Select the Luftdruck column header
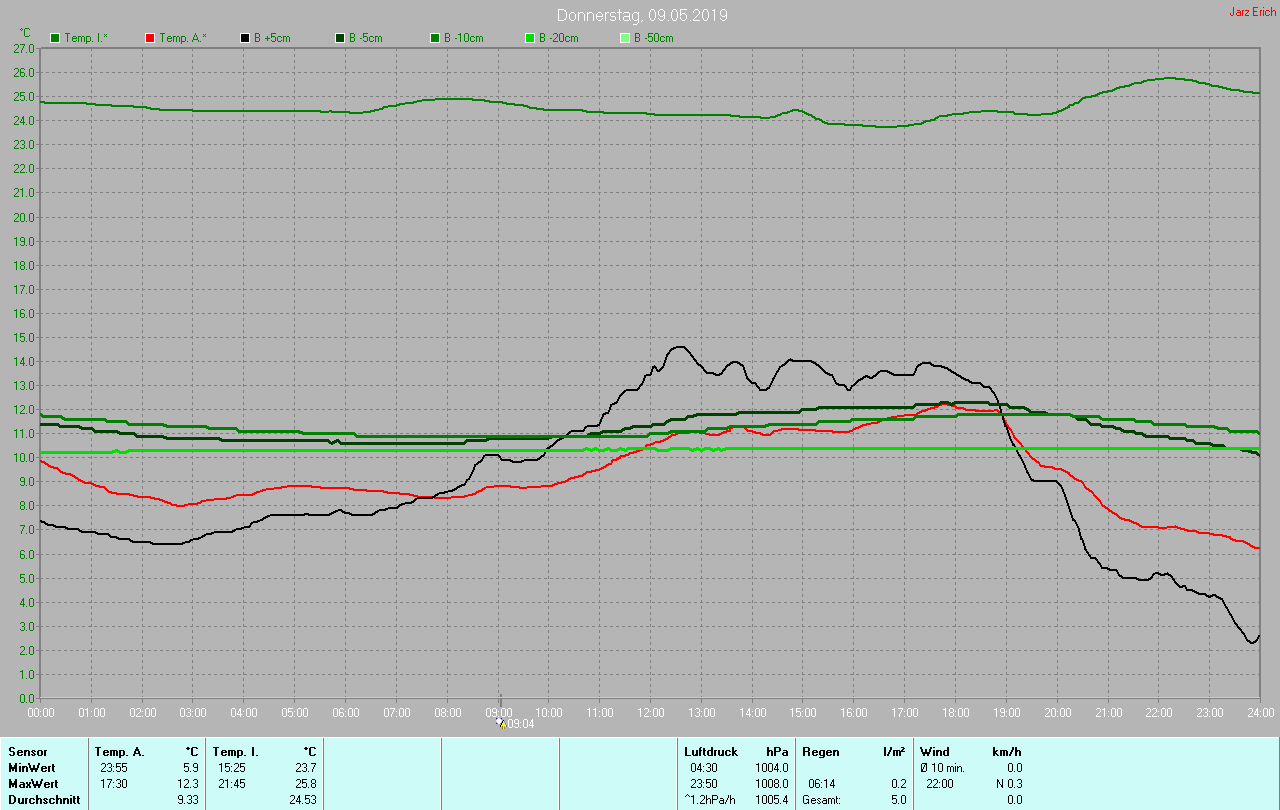This screenshot has width=1280, height=810. click(711, 751)
